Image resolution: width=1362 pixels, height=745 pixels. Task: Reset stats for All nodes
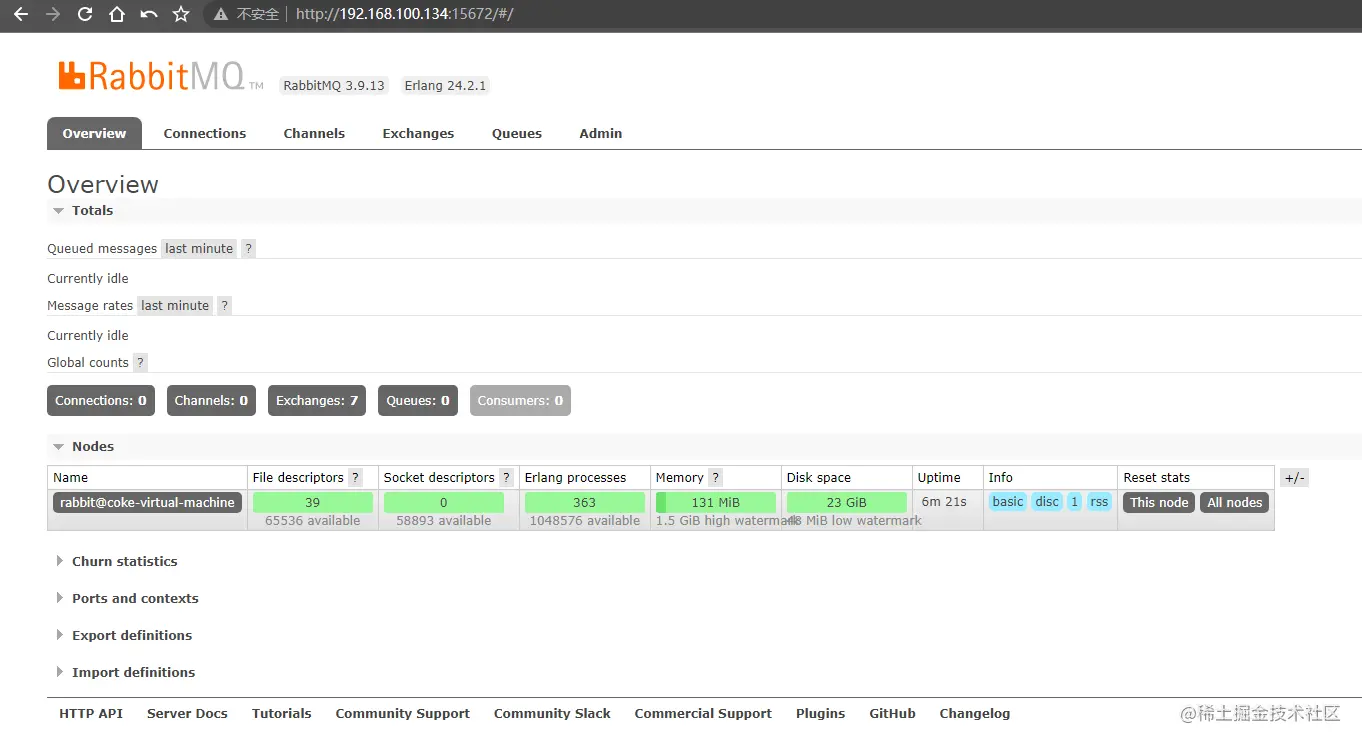tap(1235, 503)
